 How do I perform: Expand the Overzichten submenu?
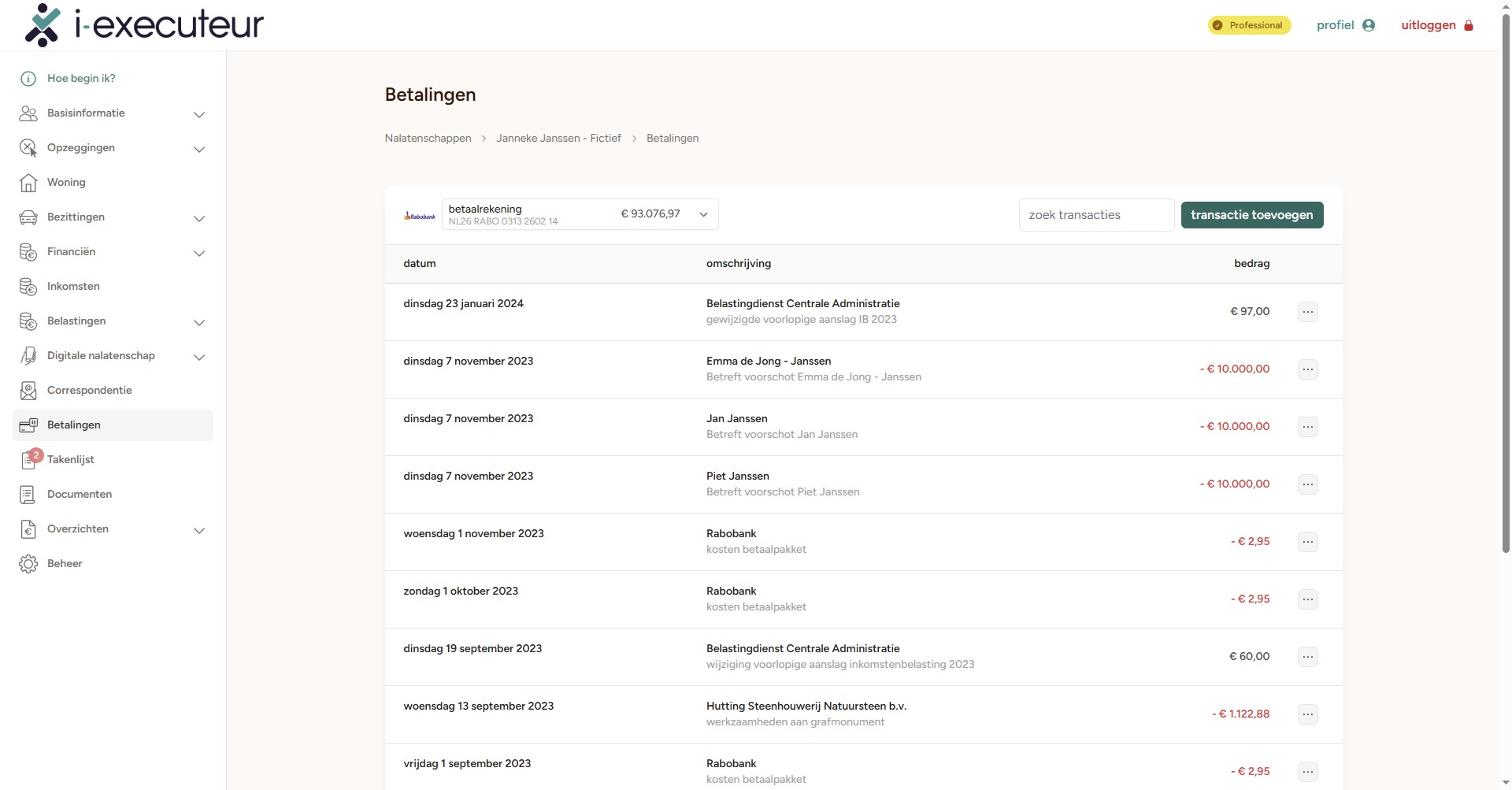coord(199,530)
